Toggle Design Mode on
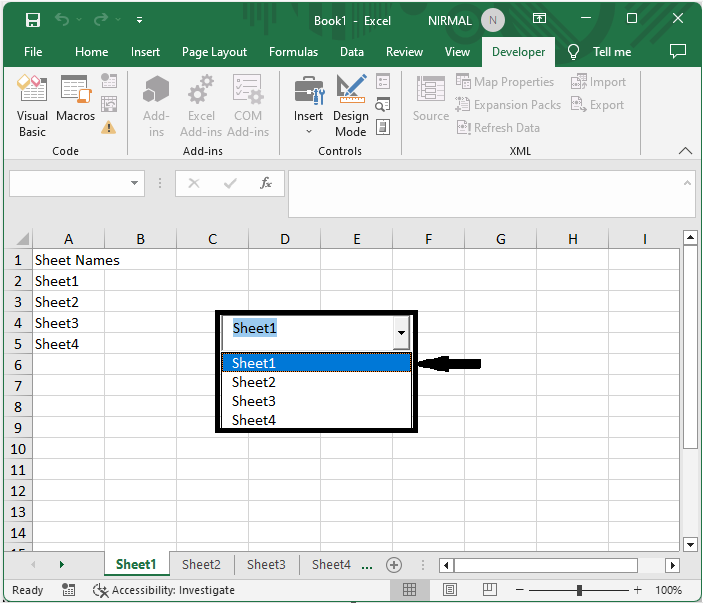The height and width of the screenshot is (603, 703). 351,106
